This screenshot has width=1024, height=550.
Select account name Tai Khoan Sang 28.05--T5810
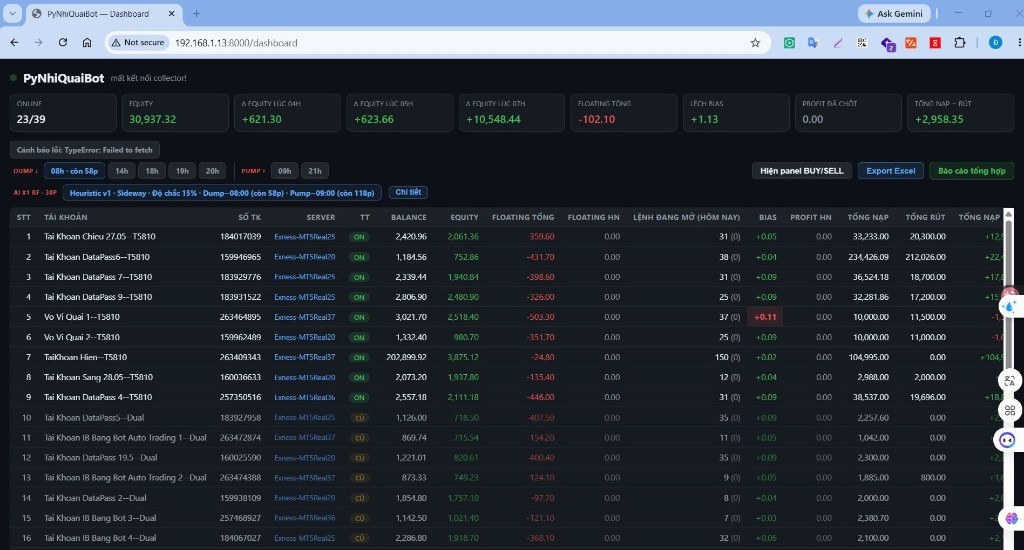[x=98, y=378]
